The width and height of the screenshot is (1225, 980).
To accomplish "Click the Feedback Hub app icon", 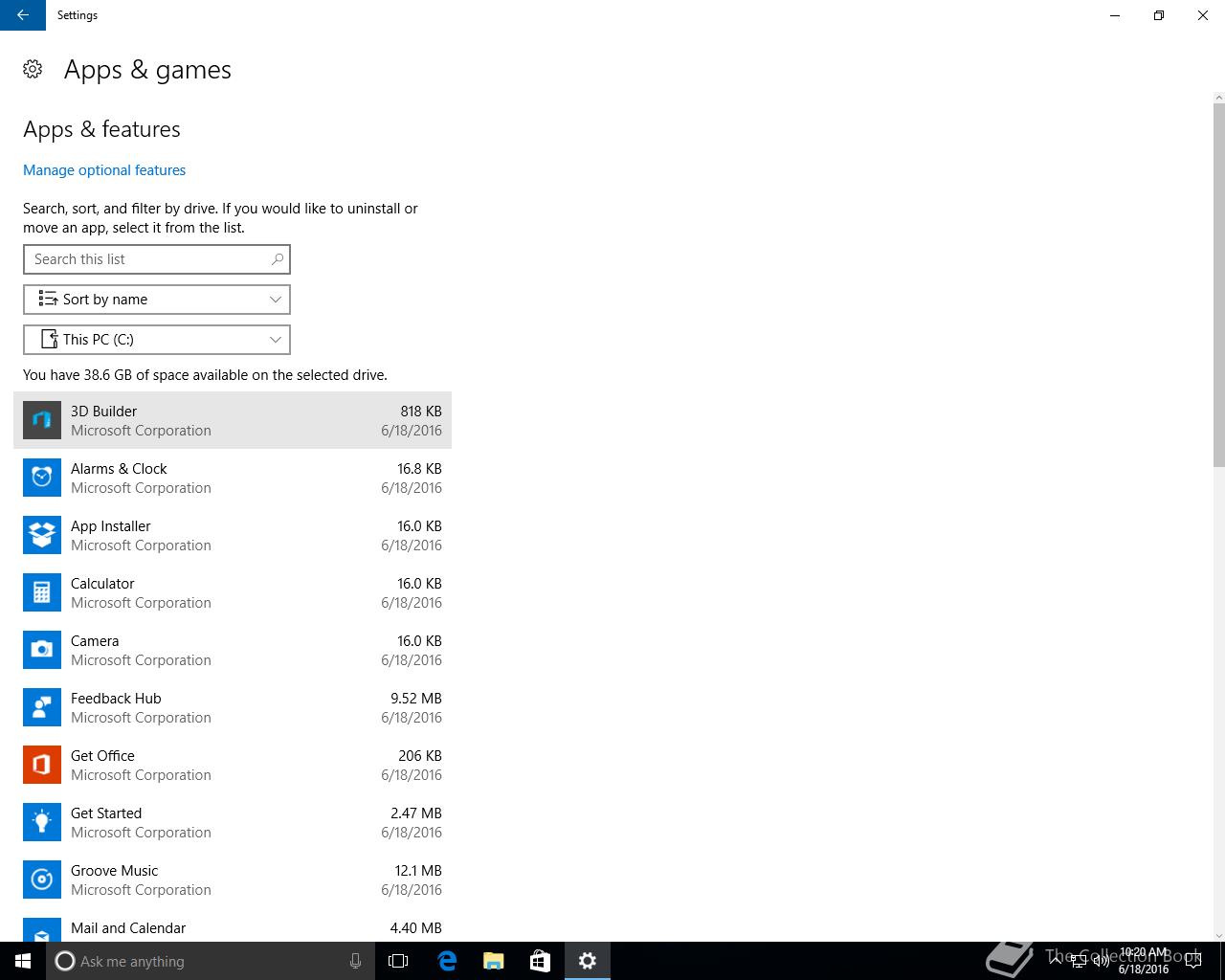I will (x=42, y=707).
